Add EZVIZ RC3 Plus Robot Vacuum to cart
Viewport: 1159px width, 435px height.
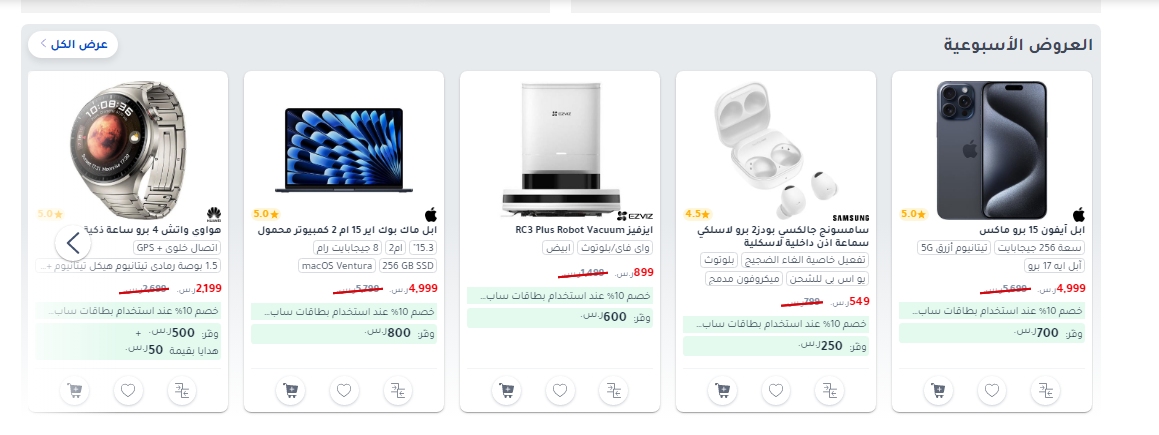point(506,390)
